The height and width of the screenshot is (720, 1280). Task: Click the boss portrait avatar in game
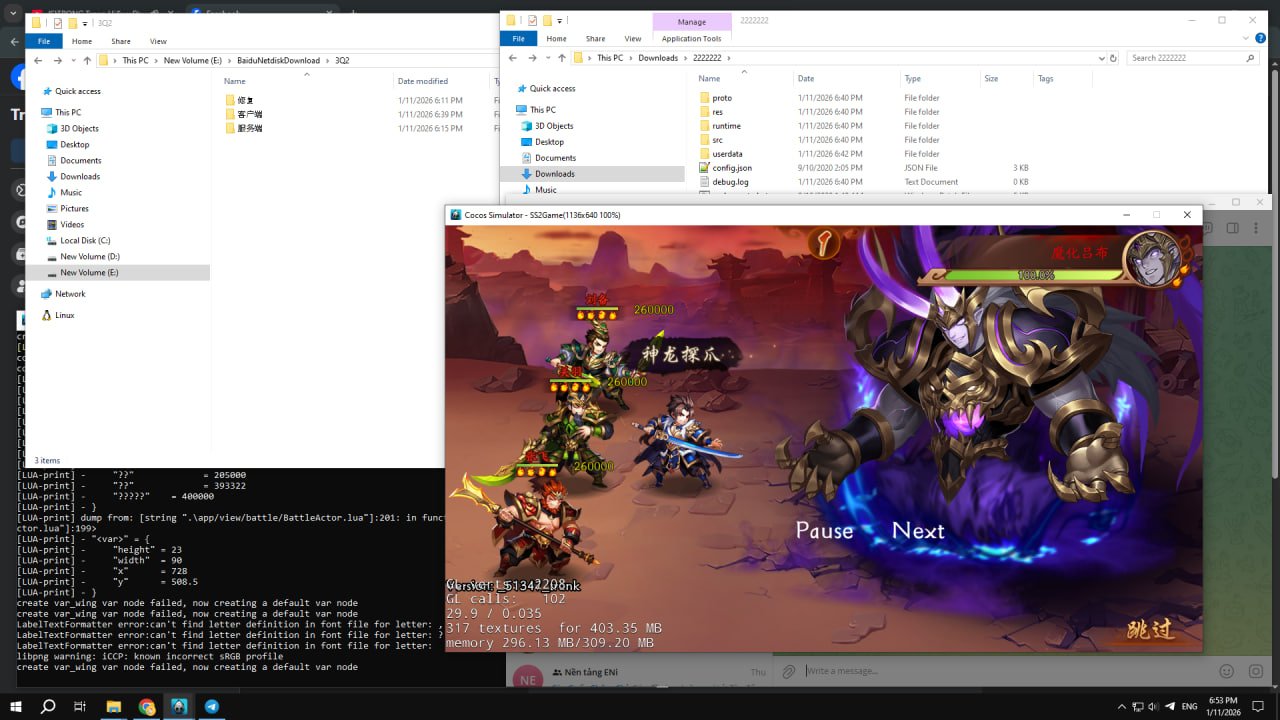tap(1151, 259)
